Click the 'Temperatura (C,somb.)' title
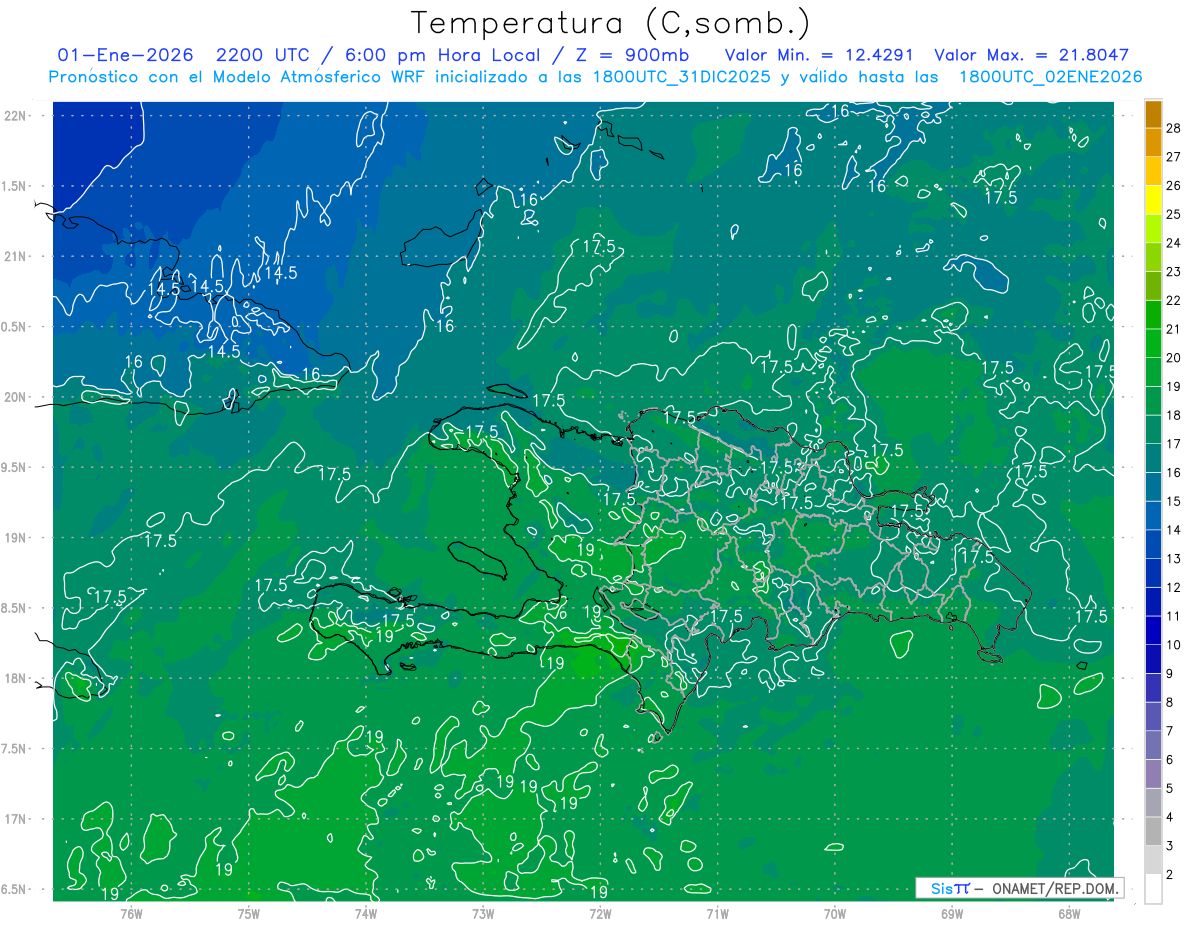The height and width of the screenshot is (927, 1200). (611, 24)
